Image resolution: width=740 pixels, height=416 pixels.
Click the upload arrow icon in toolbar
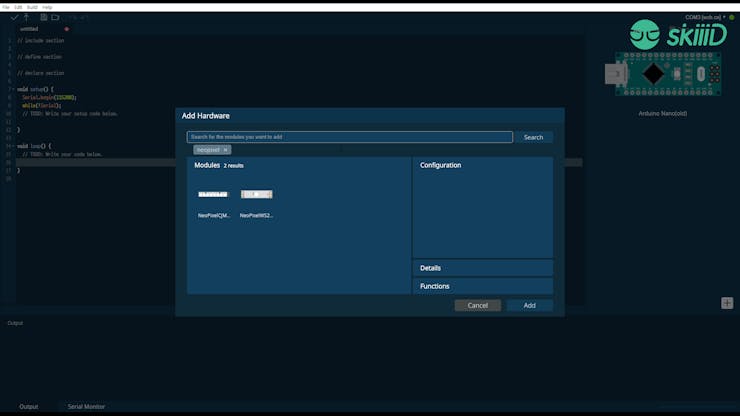[27, 17]
